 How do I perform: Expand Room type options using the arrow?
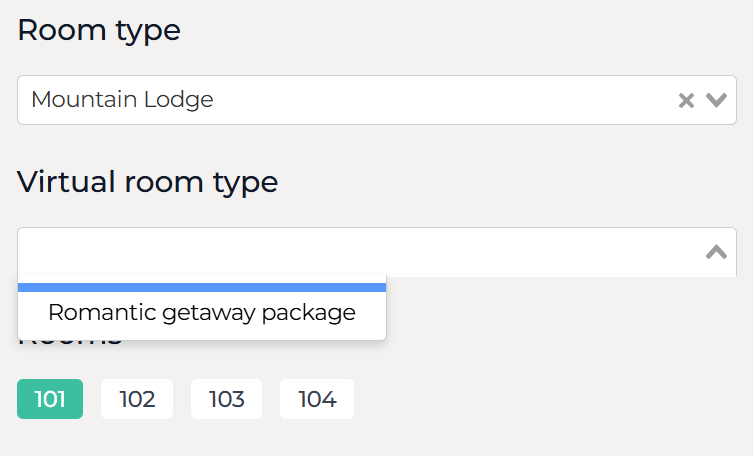coord(716,100)
